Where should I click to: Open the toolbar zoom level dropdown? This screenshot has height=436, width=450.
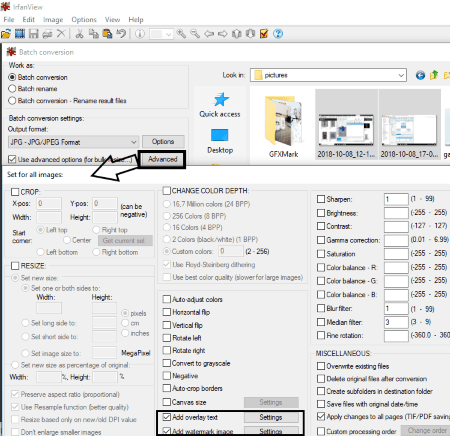[x=169, y=34]
